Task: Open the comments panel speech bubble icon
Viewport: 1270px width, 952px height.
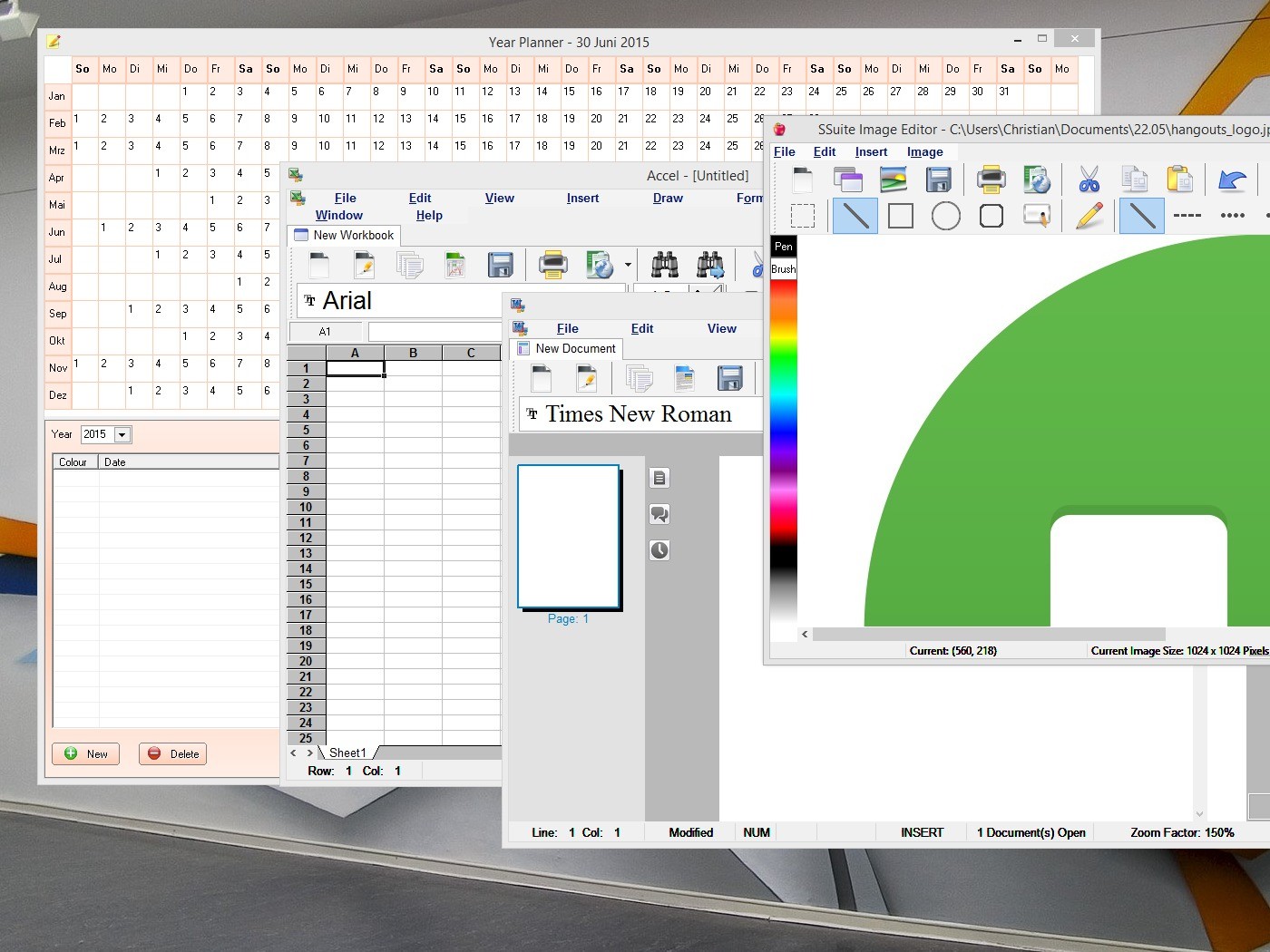Action: [659, 514]
